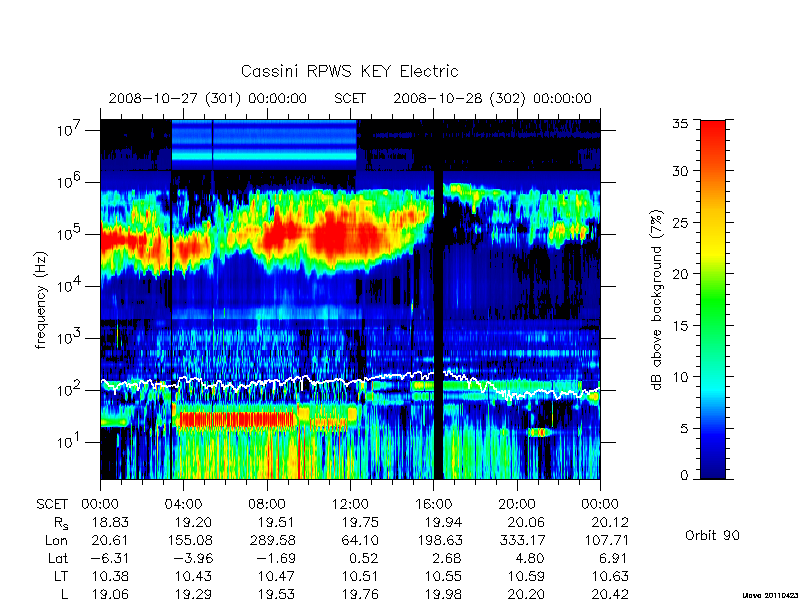This screenshot has height=600, width=800.
Task: Click the Rs value "20.12"
Action: 609,522
